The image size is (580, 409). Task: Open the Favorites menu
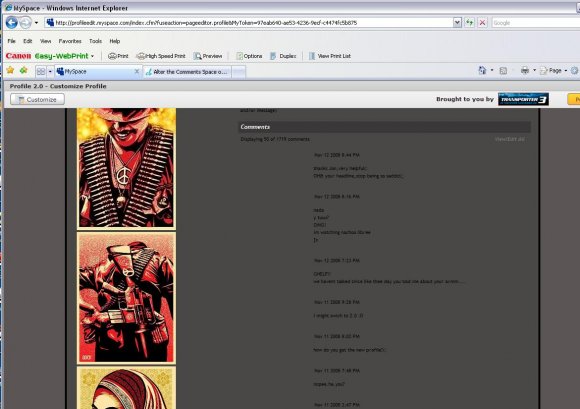click(70, 41)
